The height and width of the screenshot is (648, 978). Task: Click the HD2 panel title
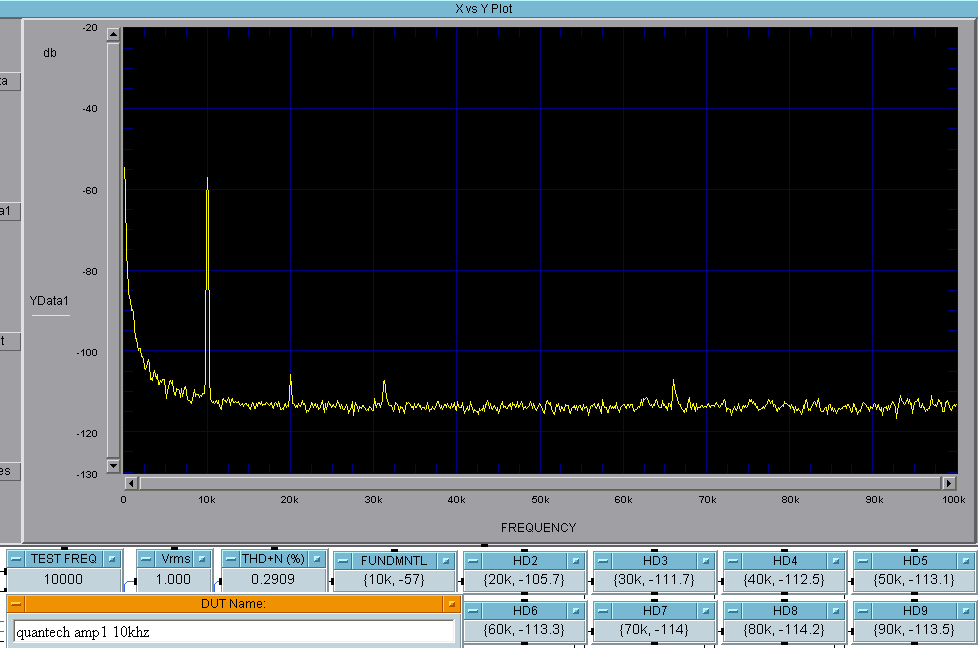[x=525, y=561]
